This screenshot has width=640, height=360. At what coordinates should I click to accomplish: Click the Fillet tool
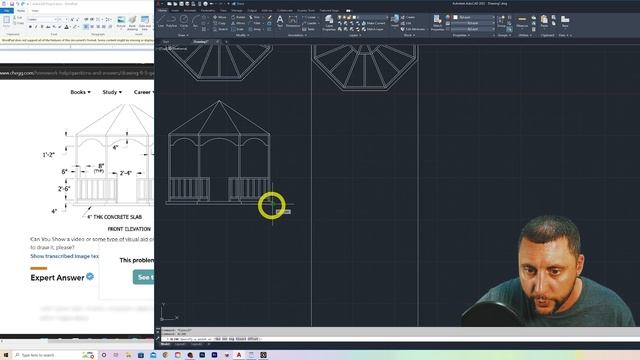tap(255, 23)
